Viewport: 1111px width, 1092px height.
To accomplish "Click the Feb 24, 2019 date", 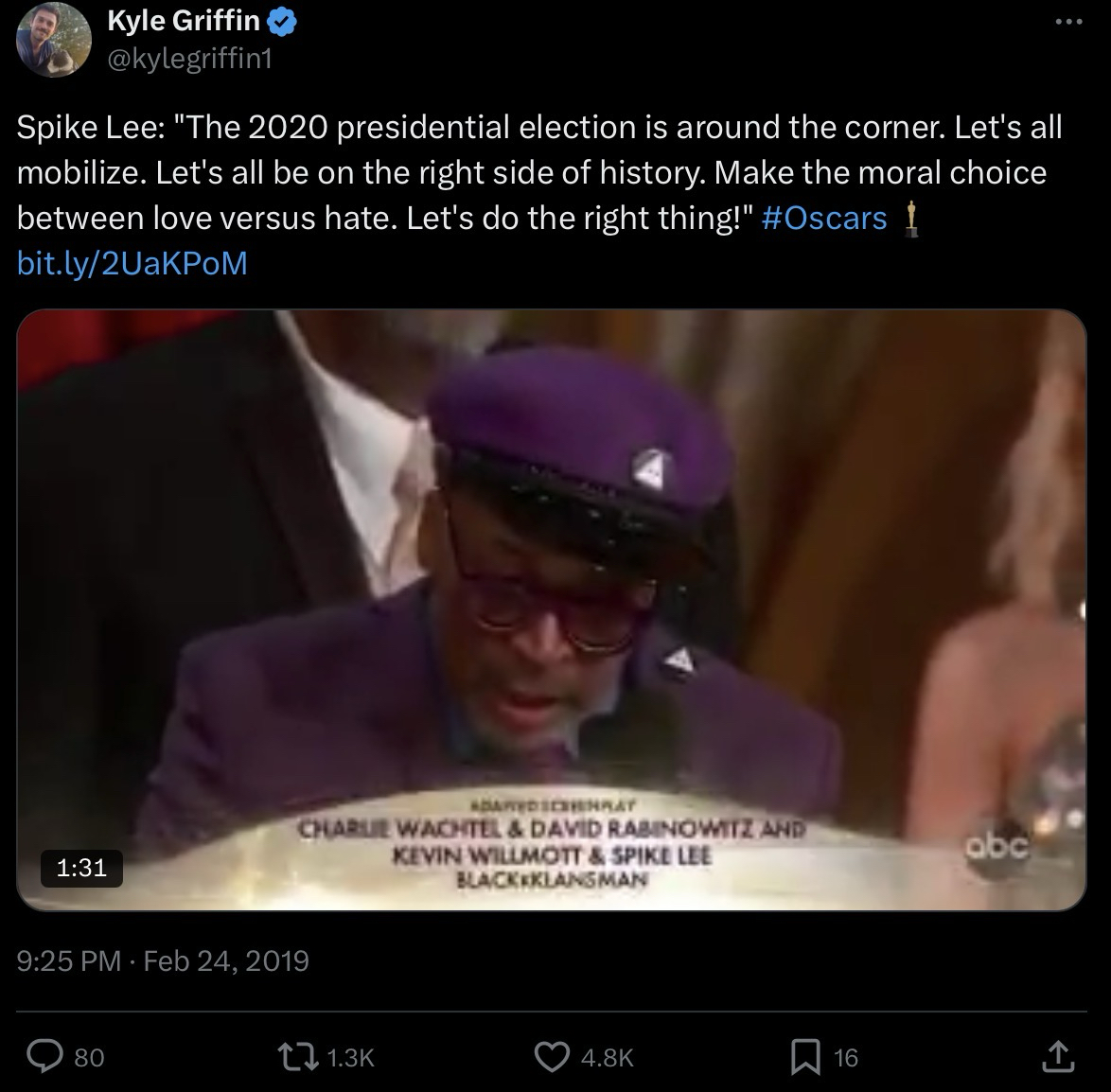I will (227, 961).
